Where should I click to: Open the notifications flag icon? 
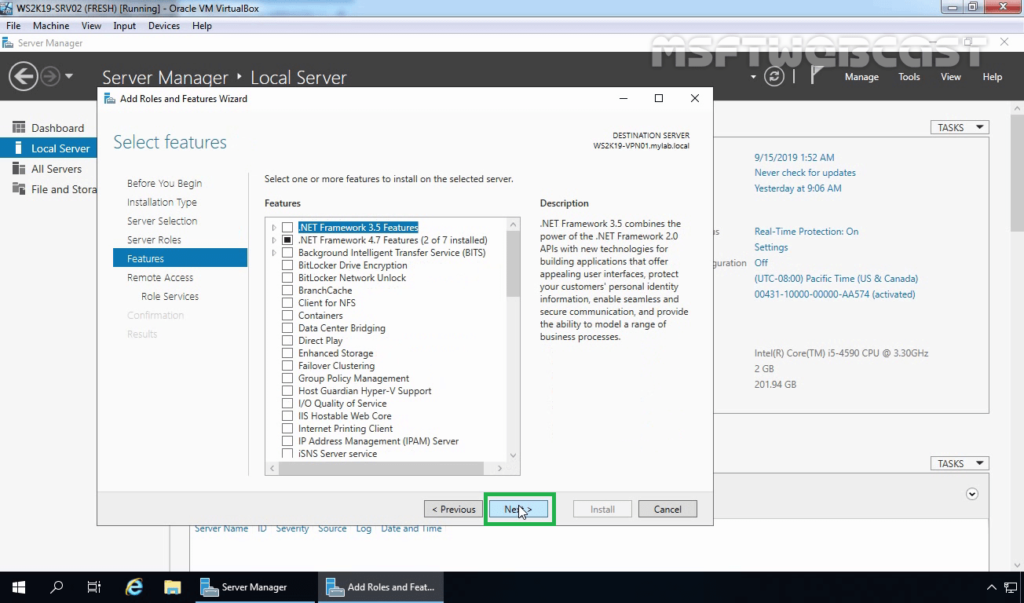tap(816, 76)
